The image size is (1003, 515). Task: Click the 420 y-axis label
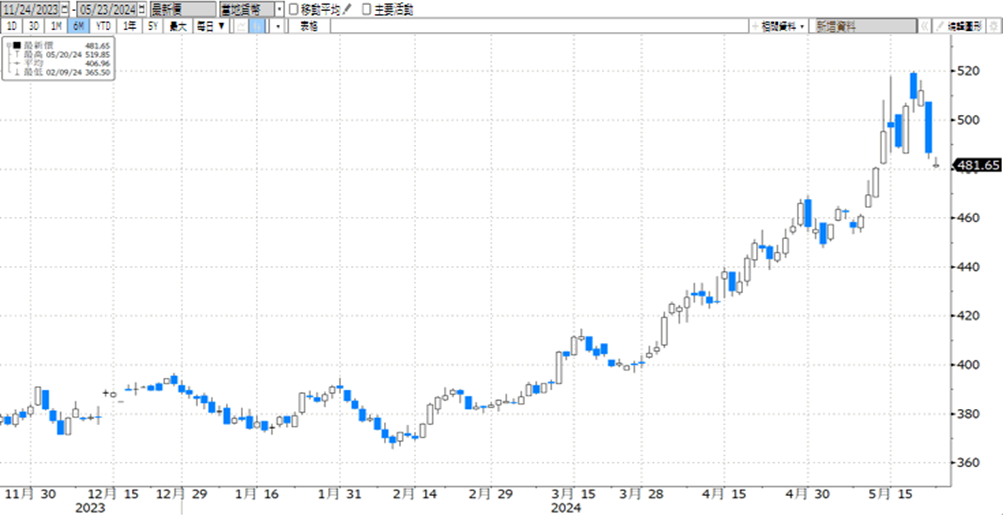(x=970, y=316)
